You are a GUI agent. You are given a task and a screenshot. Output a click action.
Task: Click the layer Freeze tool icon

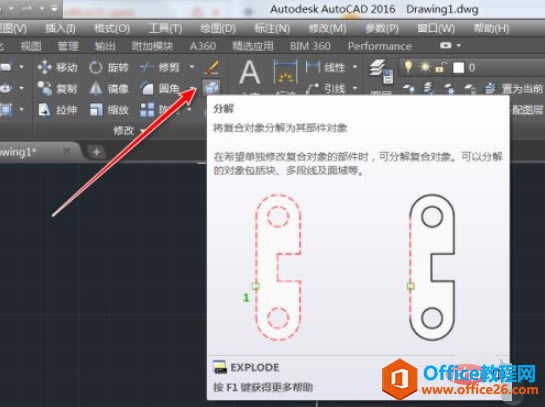coord(449,89)
